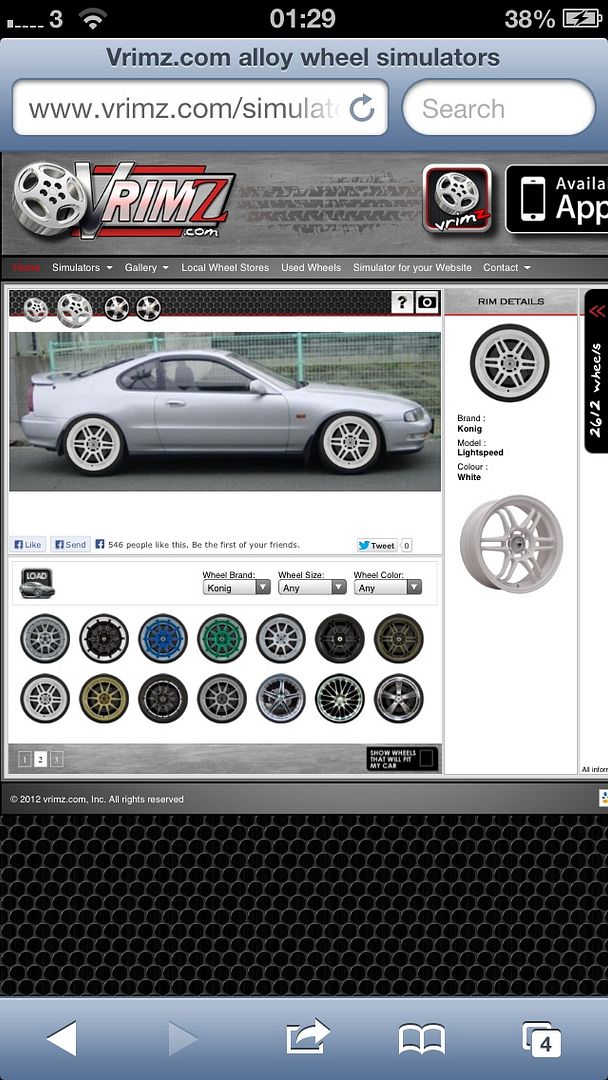Expand the Simulators menu
Screen dimensions: 608x1080
82,268
